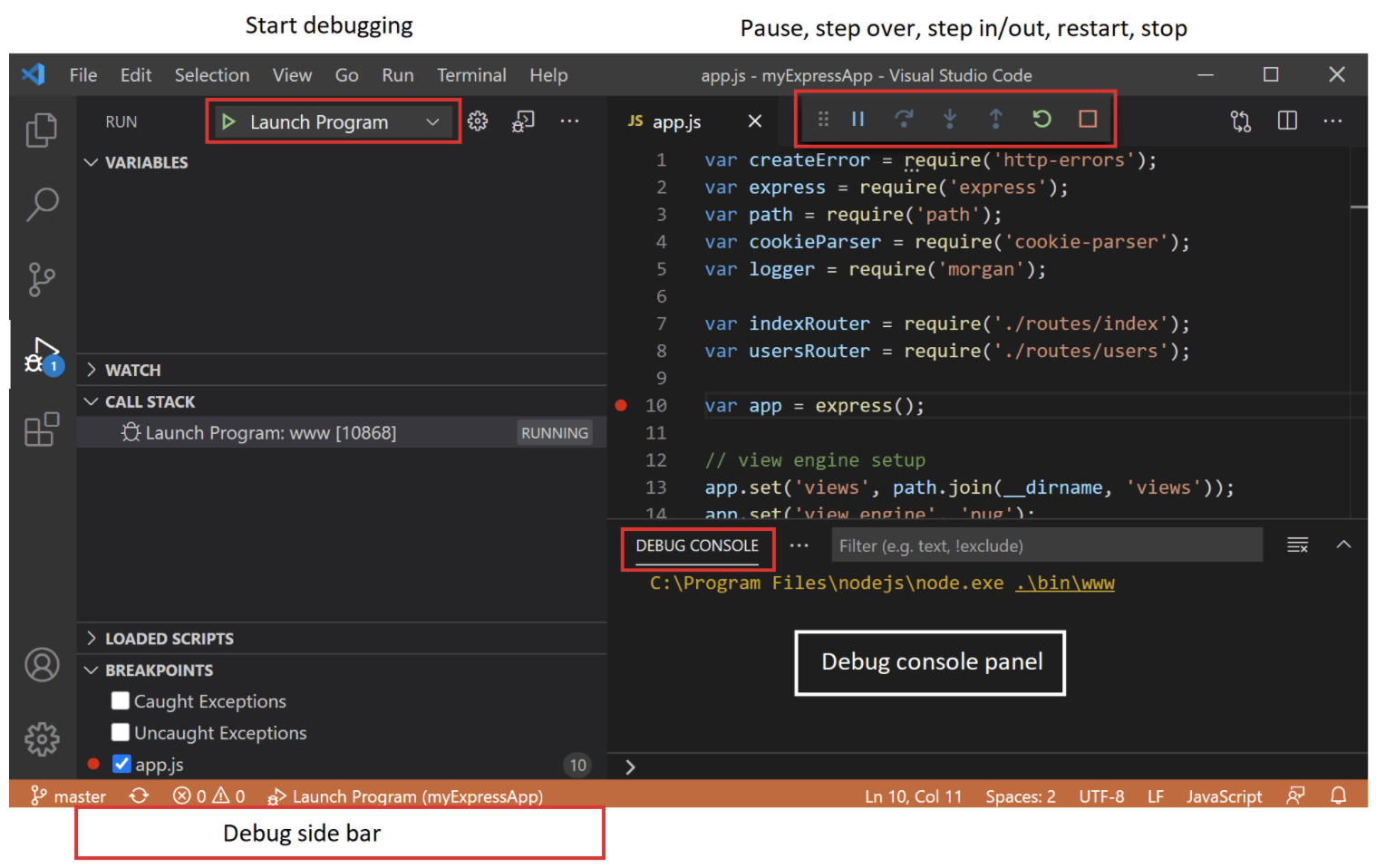This screenshot has width=1376, height=868.
Task: Close the app.js editor tab
Action: point(754,121)
